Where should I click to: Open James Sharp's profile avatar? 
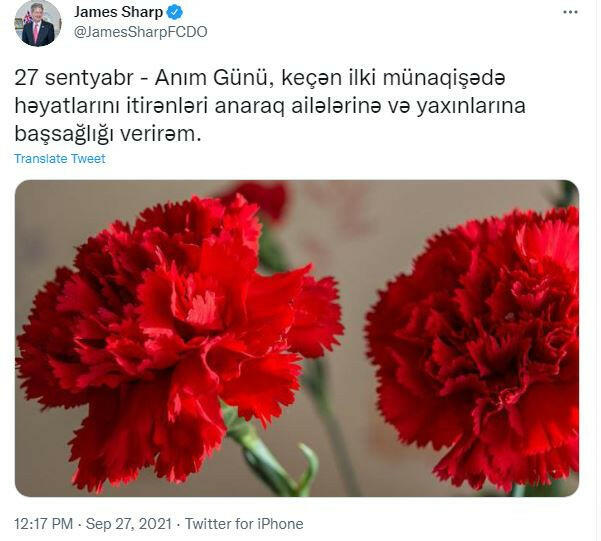coord(38,23)
